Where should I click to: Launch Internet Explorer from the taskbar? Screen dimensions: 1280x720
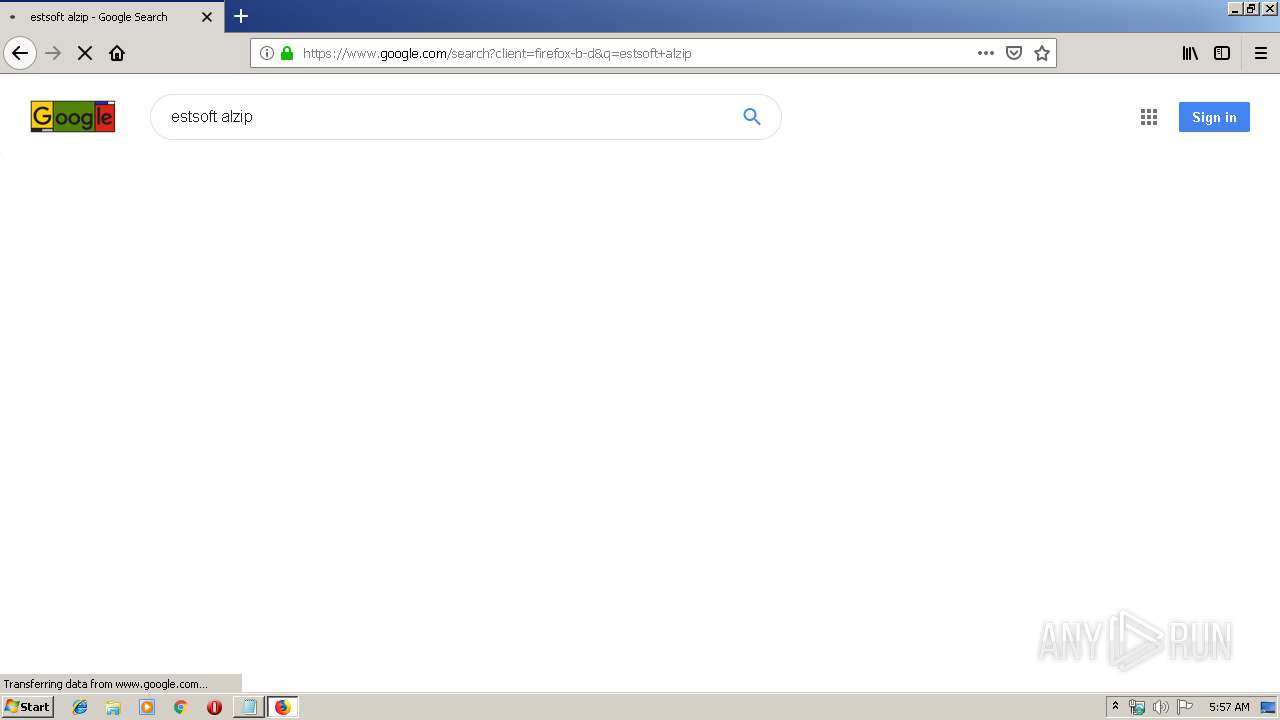click(x=80, y=707)
